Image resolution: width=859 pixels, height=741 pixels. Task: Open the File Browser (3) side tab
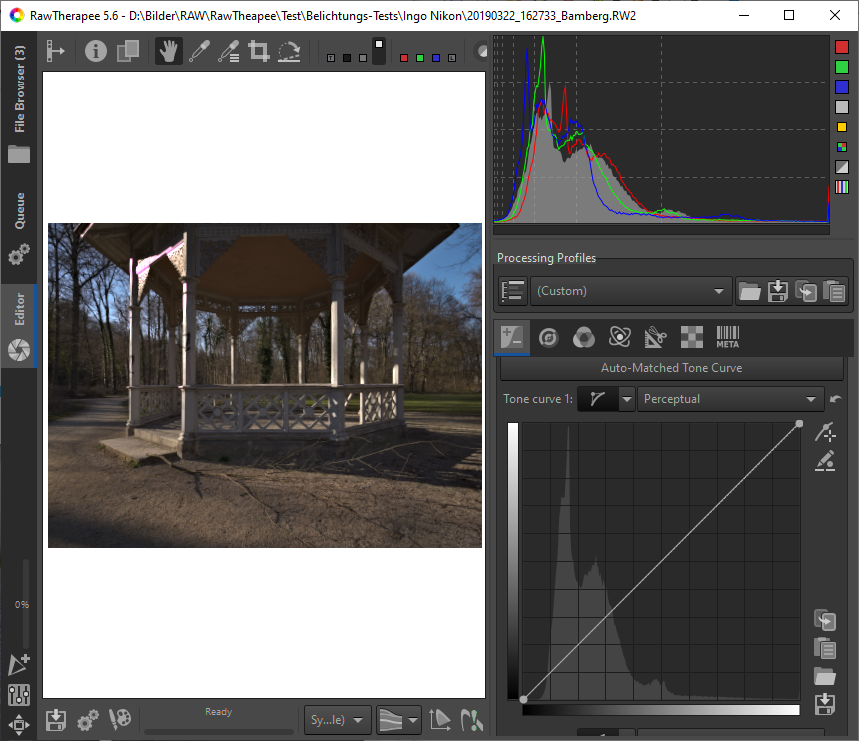[19, 90]
